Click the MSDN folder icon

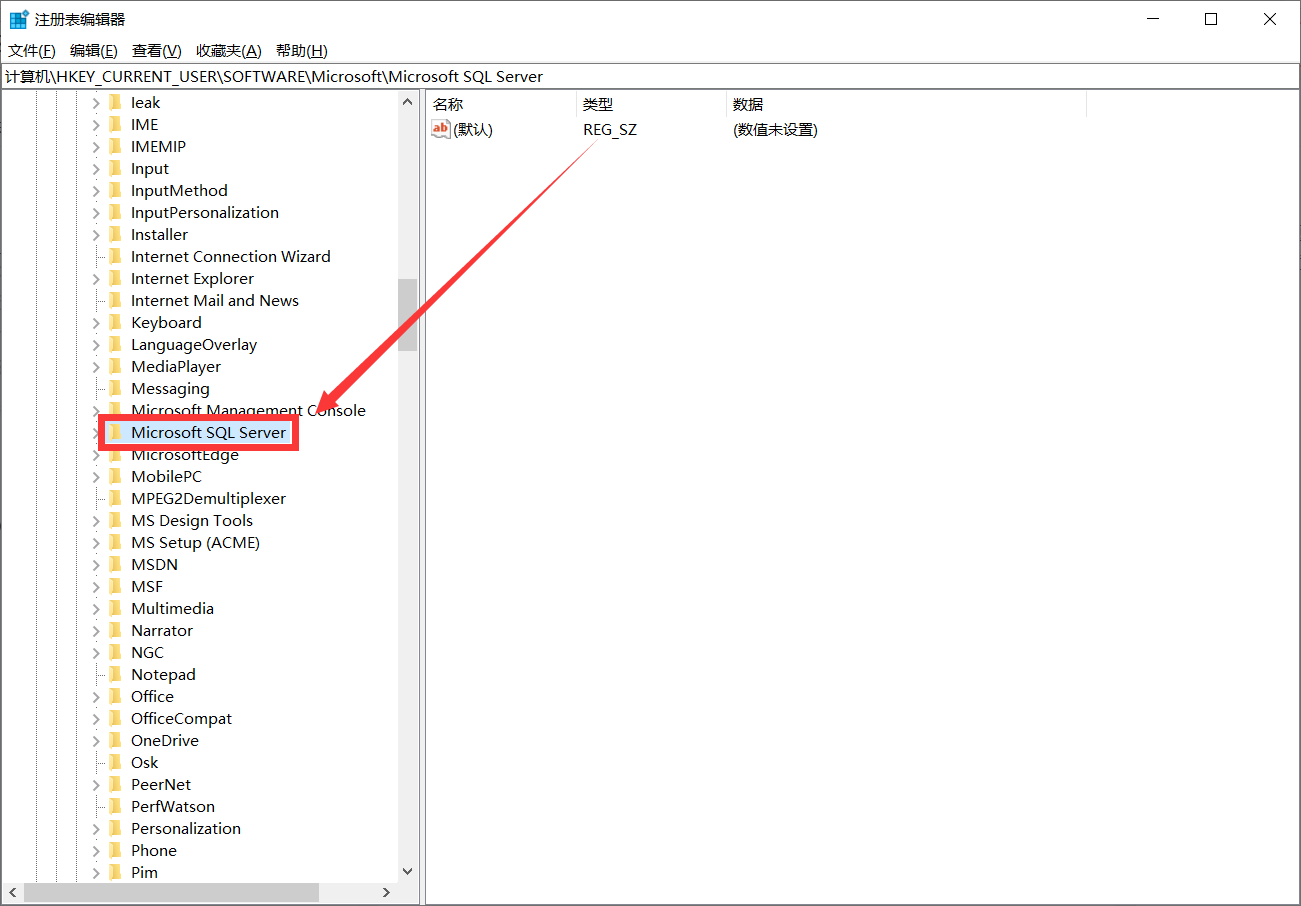click(x=116, y=564)
